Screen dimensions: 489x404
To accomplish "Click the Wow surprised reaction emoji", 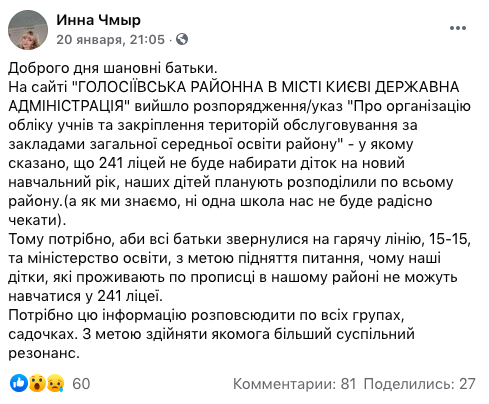I will (x=37, y=383).
